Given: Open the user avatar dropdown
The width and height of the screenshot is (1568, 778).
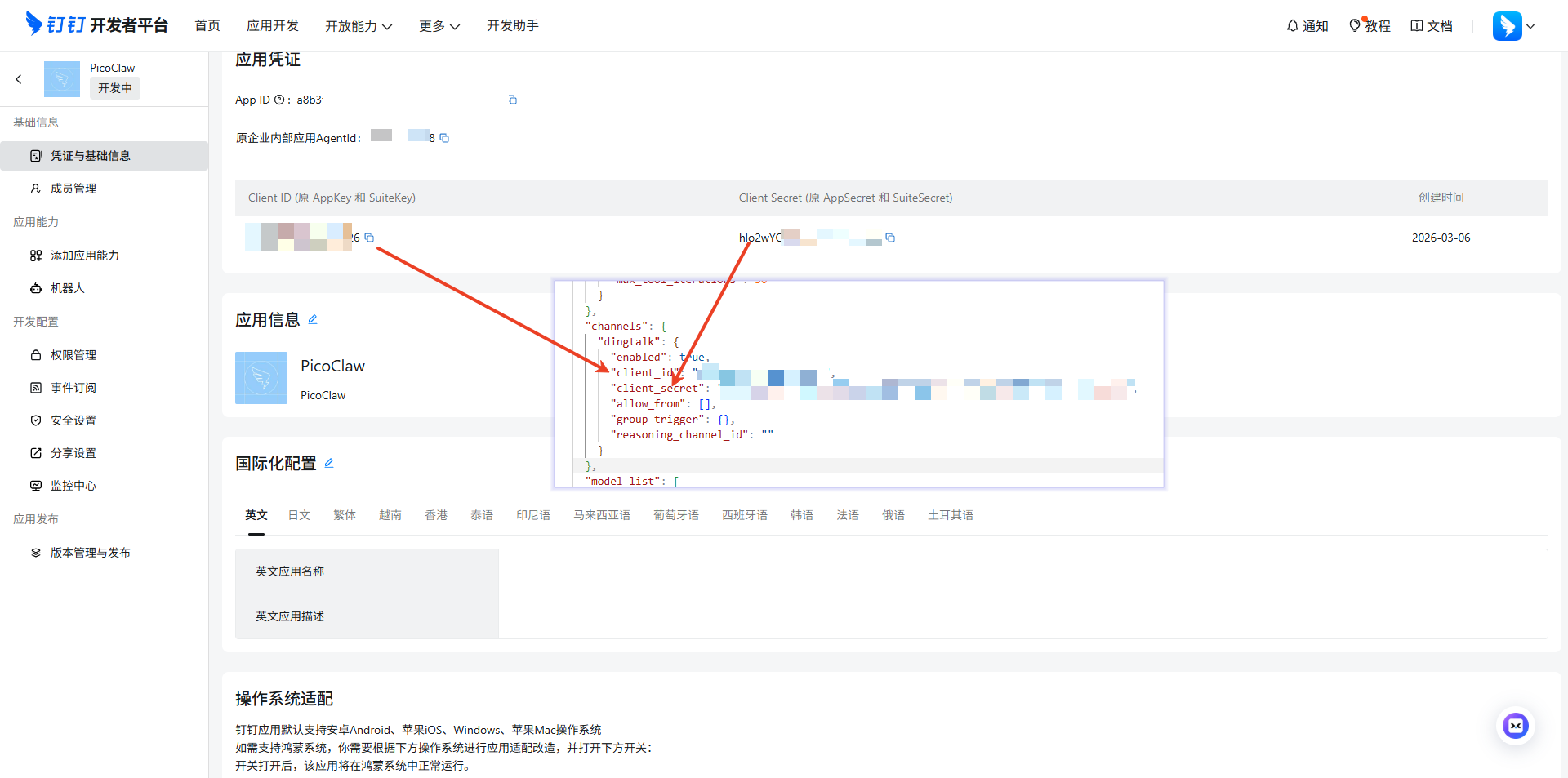Looking at the screenshot, I should coord(1514,26).
